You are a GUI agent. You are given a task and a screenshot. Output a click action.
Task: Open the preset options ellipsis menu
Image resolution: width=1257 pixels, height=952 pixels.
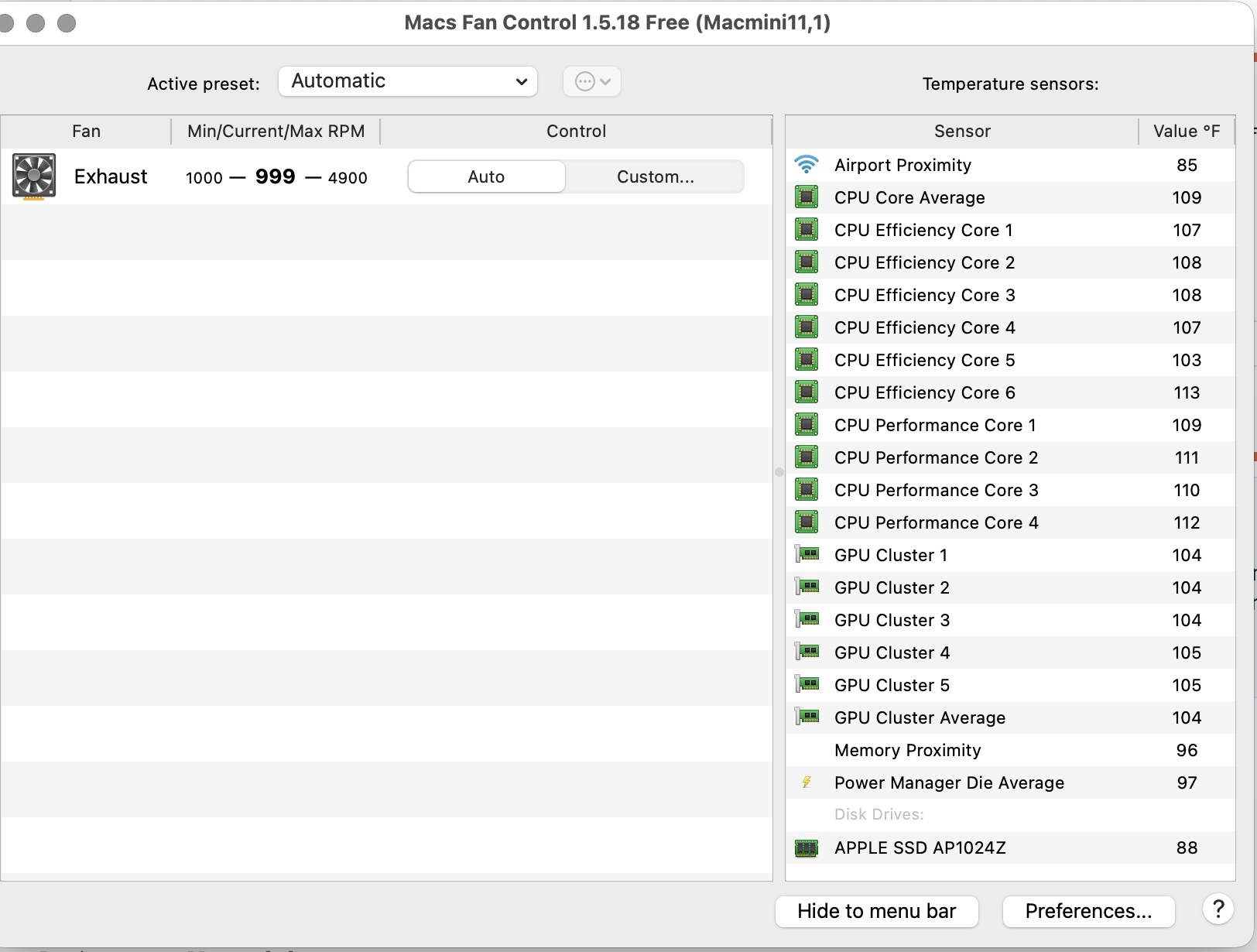591,81
